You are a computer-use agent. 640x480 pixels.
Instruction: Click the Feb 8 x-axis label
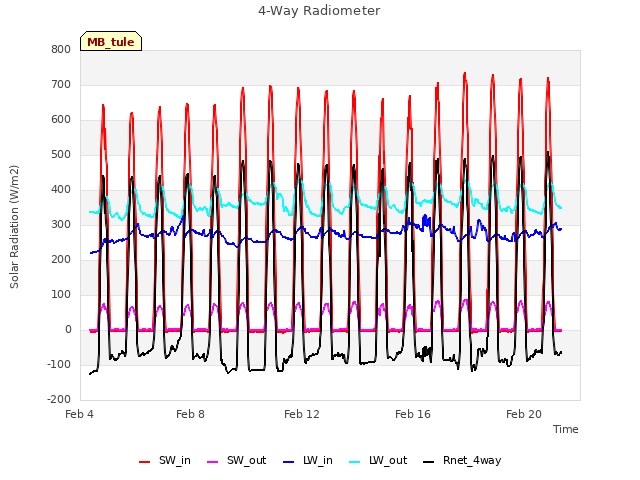click(190, 414)
